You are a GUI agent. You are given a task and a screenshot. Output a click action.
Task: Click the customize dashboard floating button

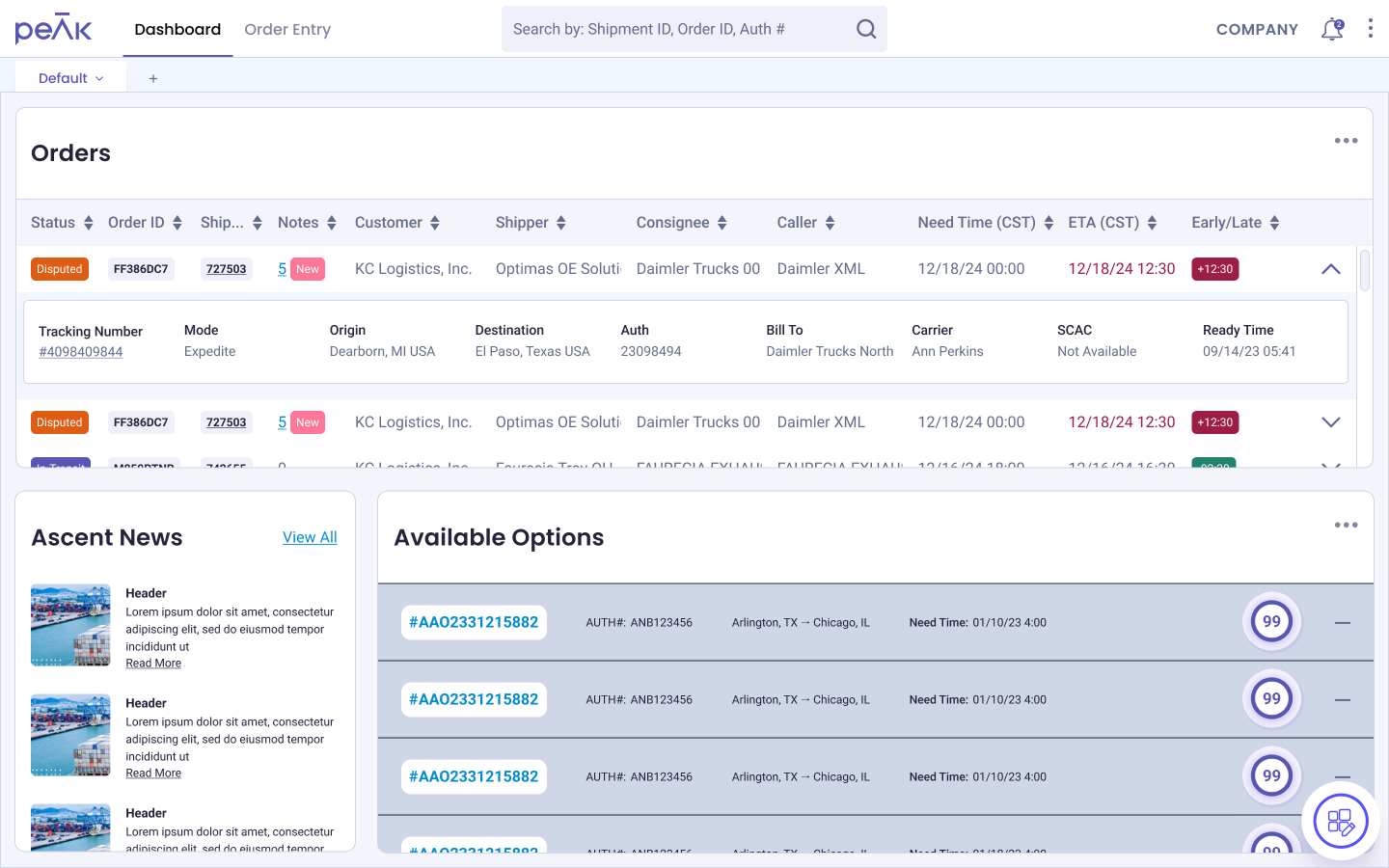[x=1341, y=822]
